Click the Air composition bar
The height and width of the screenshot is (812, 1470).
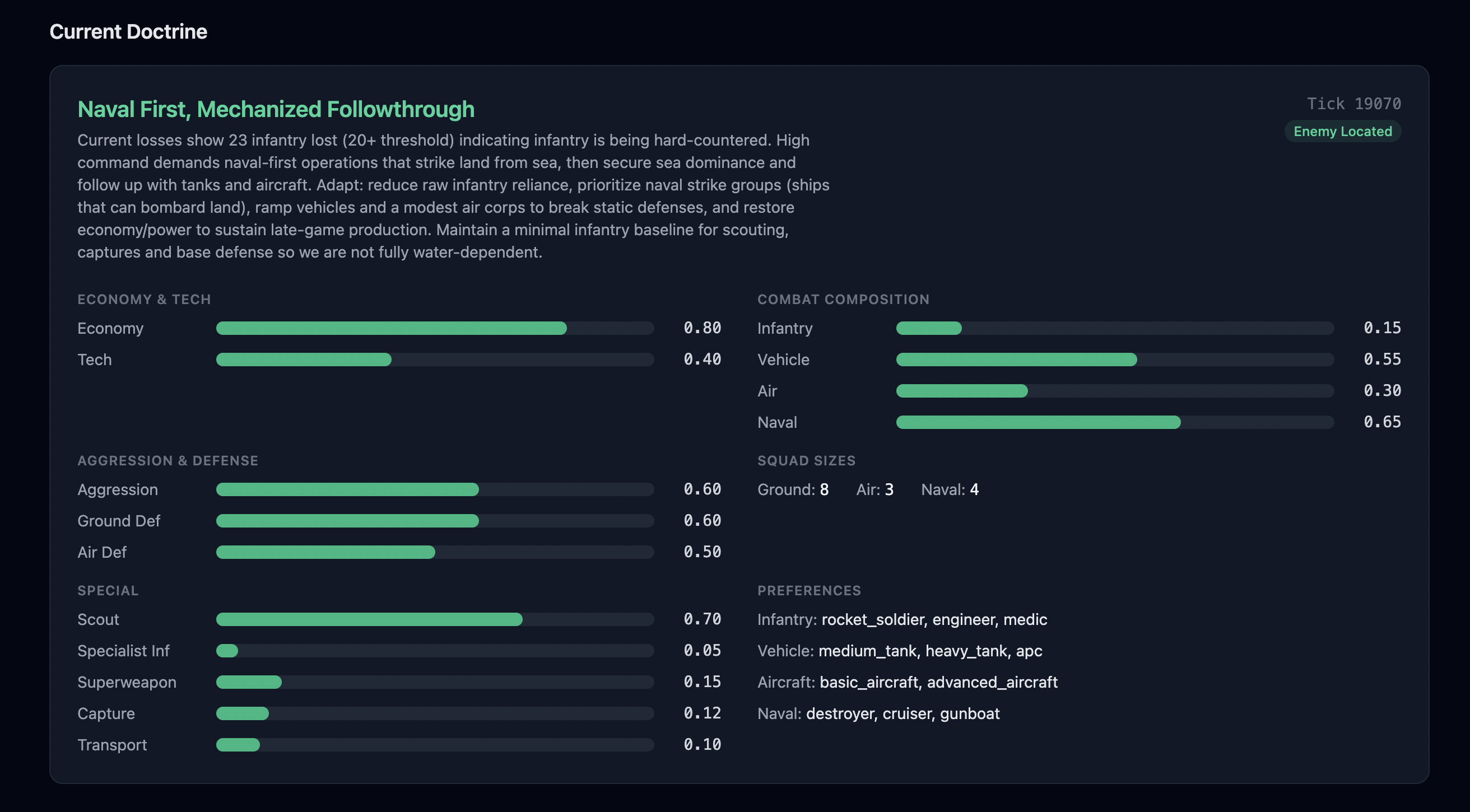(x=1114, y=391)
